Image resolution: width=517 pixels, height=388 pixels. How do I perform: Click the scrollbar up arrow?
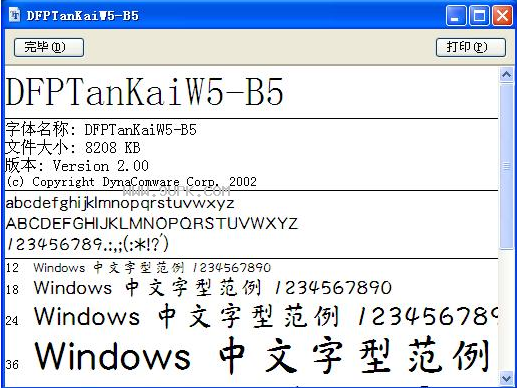coord(506,75)
